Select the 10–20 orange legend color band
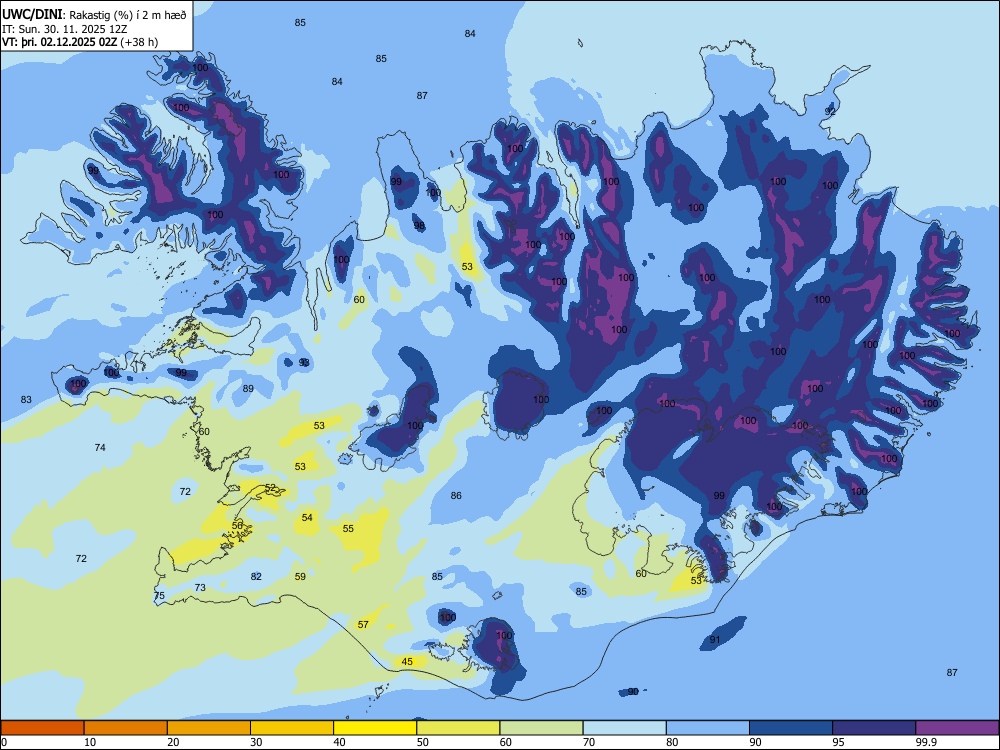The width and height of the screenshot is (1000, 750). (126, 728)
